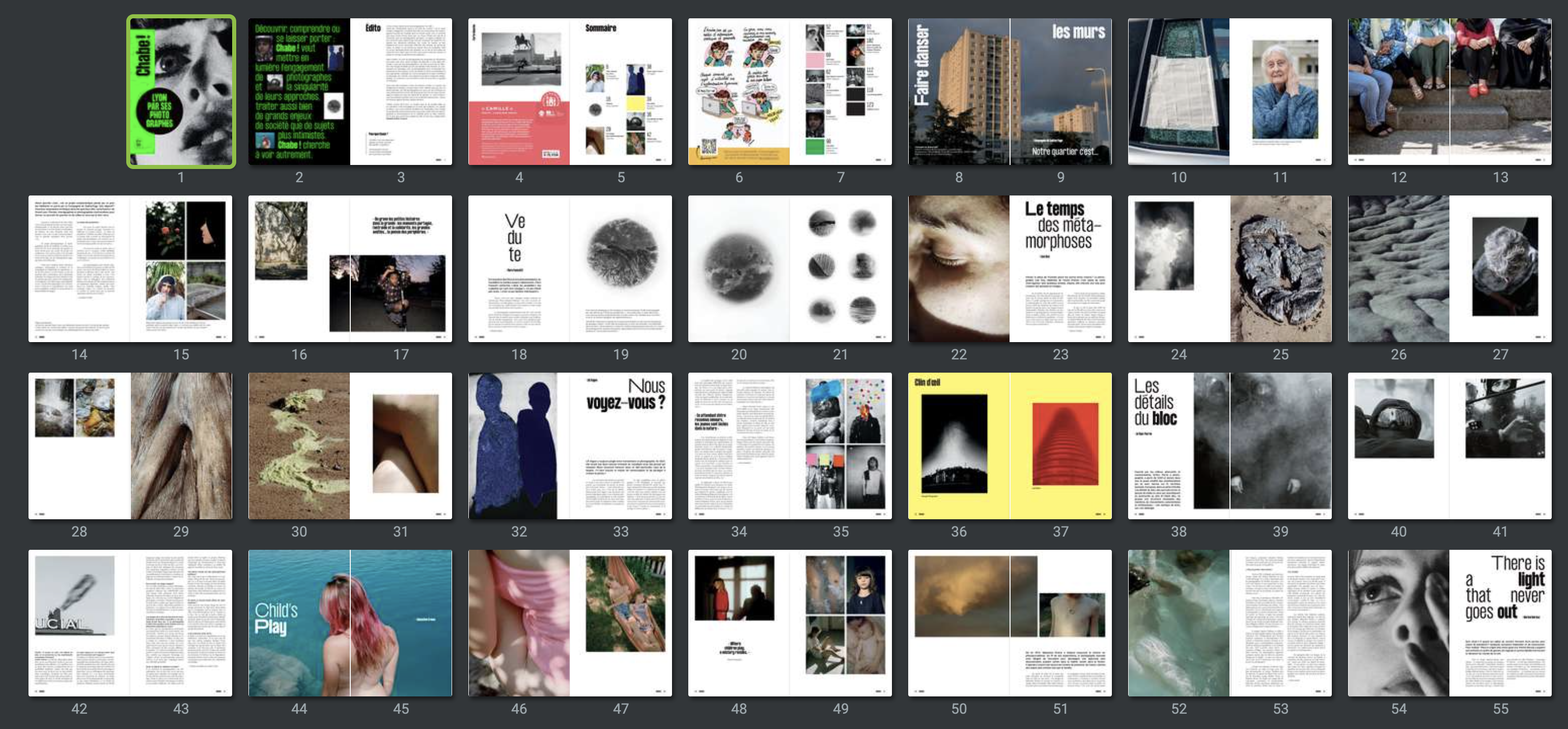Click the close-up eye portrait page 54
1568x729 pixels.
click(1398, 623)
